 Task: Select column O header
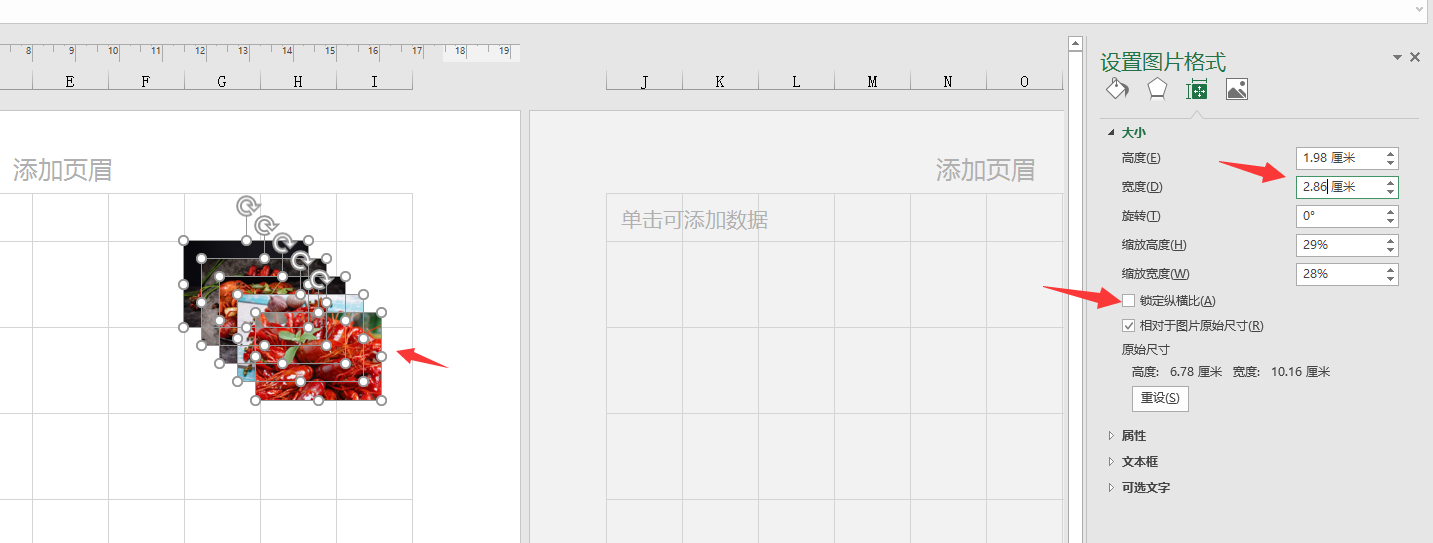[x=1024, y=81]
